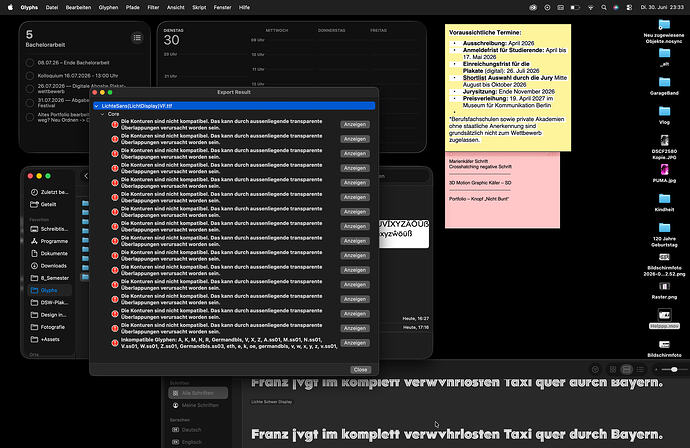This screenshot has height=448, width=690.
Task: Open DSCF2580 Kopie.JPG desktop file
Action: 664,147
